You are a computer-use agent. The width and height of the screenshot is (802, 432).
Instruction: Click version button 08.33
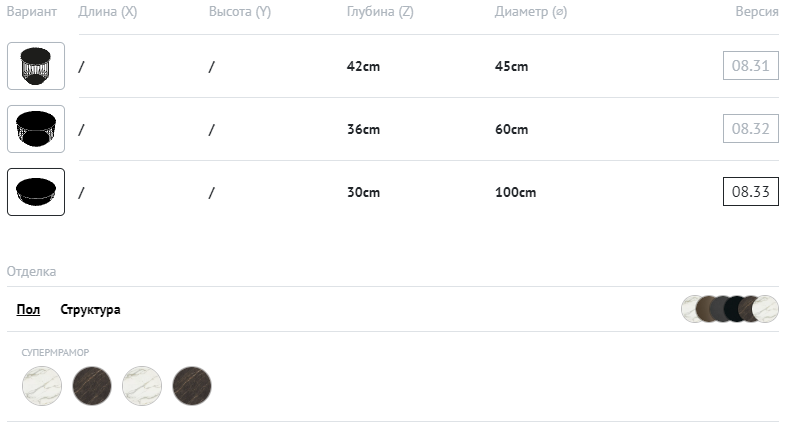pos(750,192)
